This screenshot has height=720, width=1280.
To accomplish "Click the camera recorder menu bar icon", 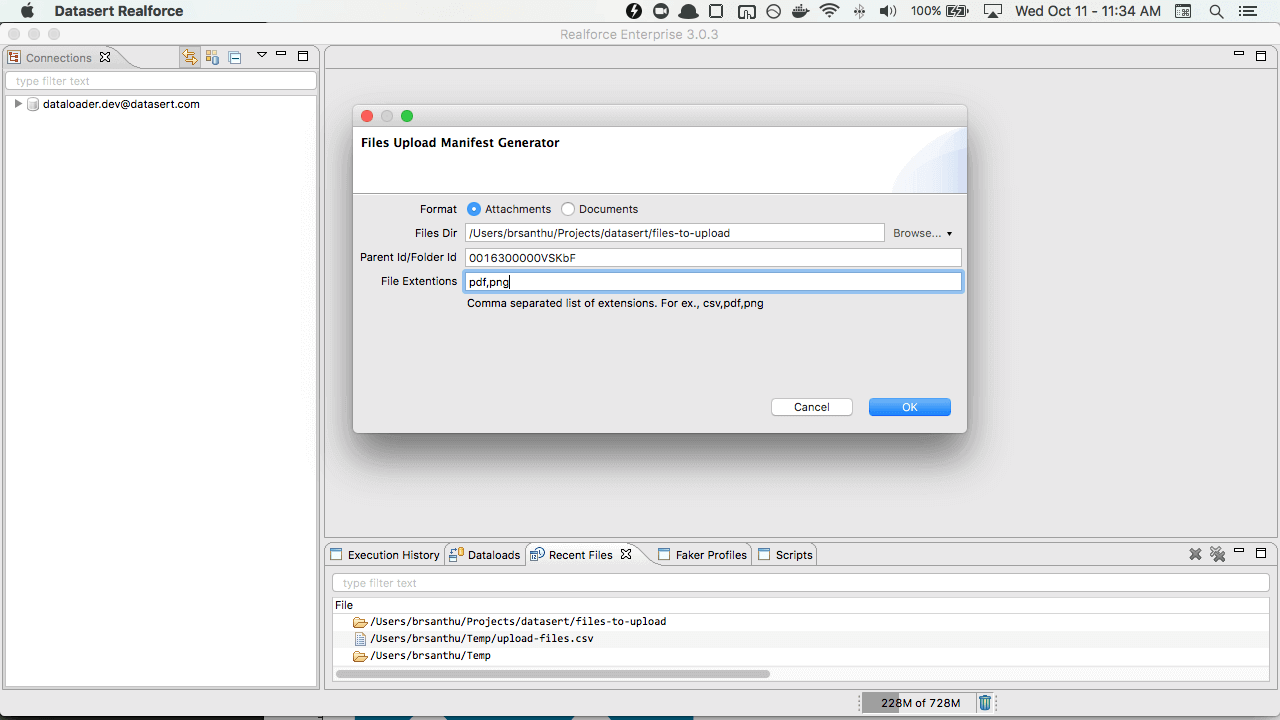I will tap(661, 11).
